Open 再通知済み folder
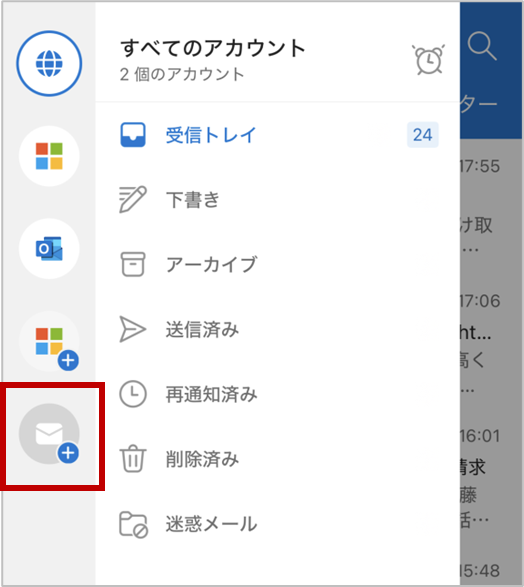Viewport: 524px width, 587px height. click(278, 394)
